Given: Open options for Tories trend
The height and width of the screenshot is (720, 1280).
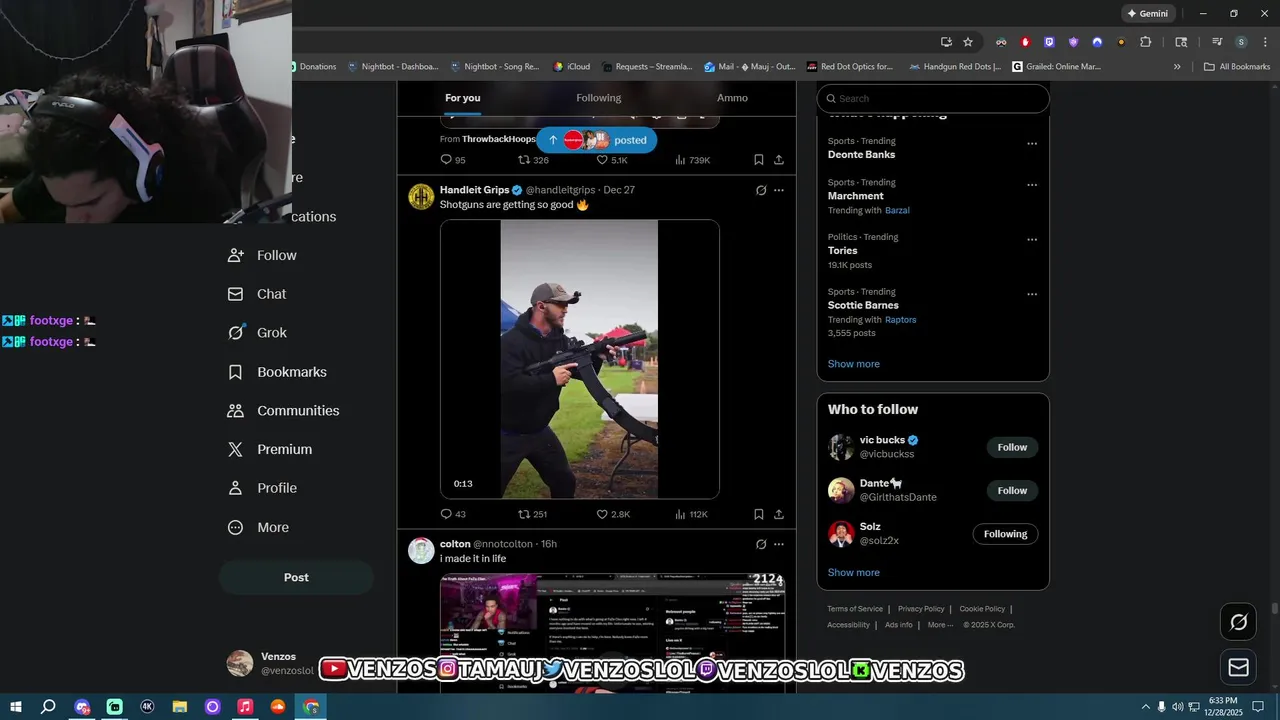Looking at the screenshot, I should click(1032, 239).
